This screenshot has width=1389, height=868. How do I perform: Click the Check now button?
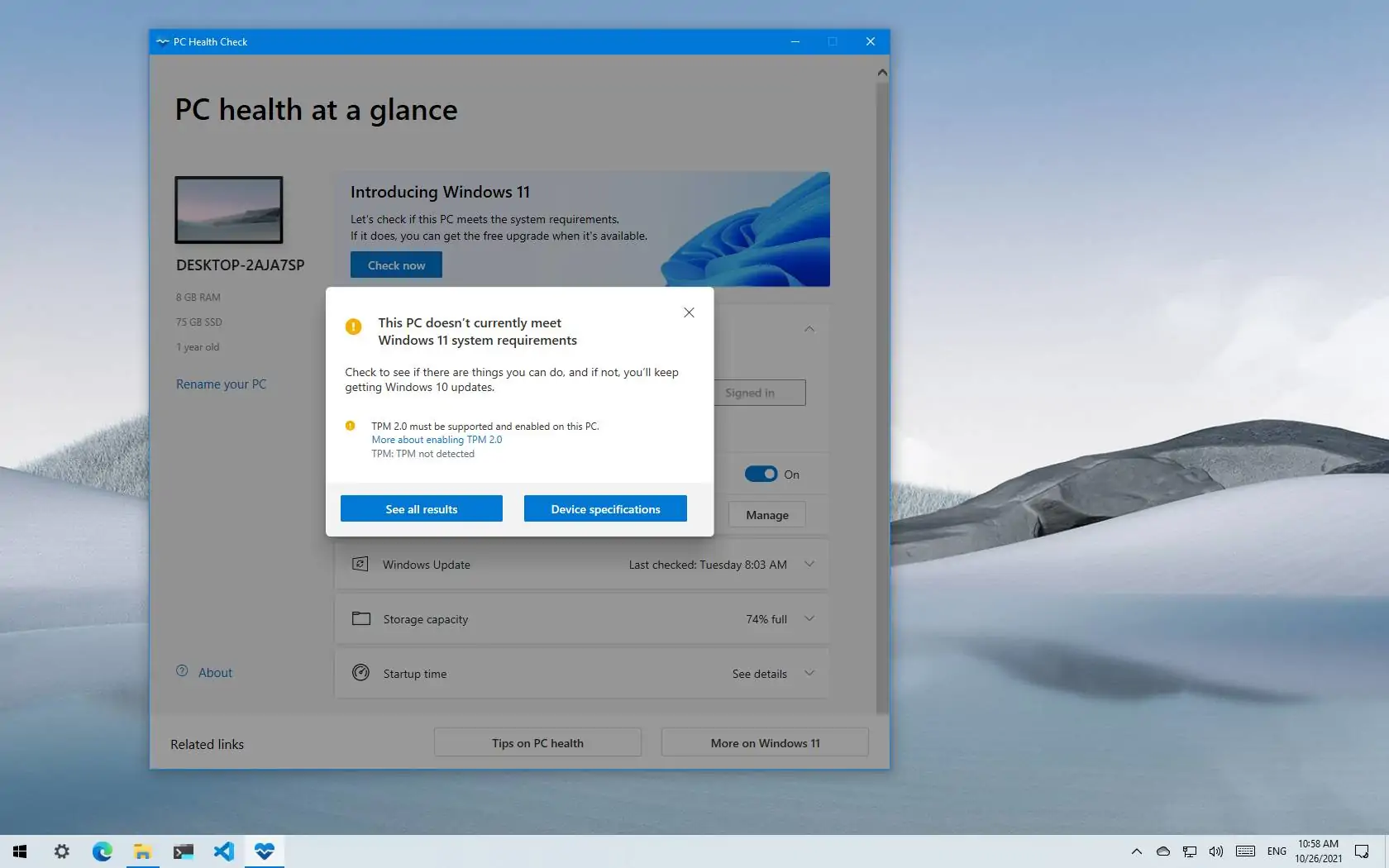tap(396, 265)
